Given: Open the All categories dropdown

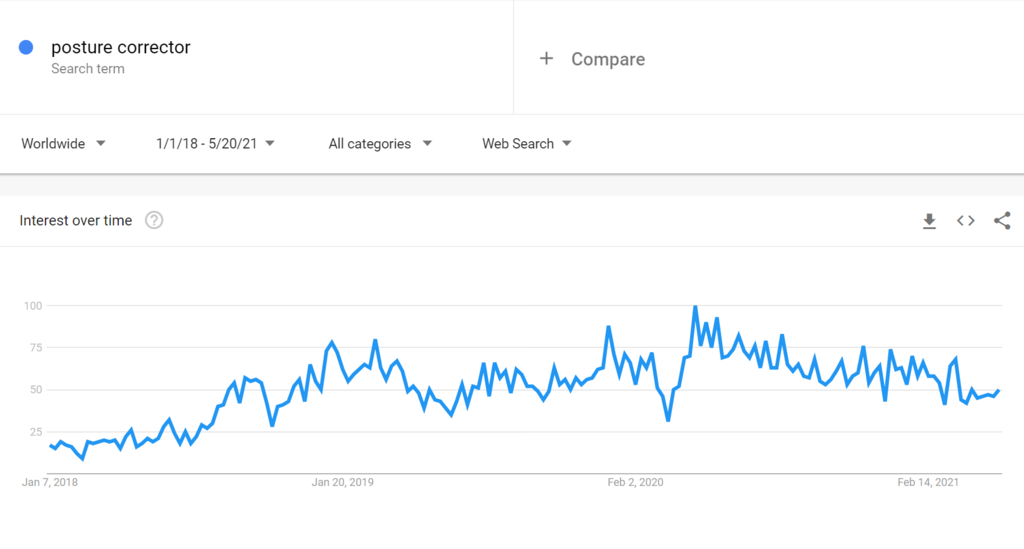Looking at the screenshot, I should coord(380,144).
